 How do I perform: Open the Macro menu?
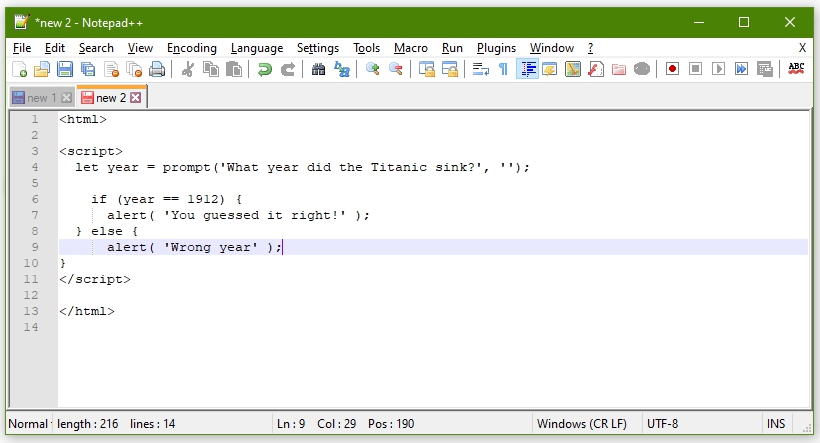(411, 48)
